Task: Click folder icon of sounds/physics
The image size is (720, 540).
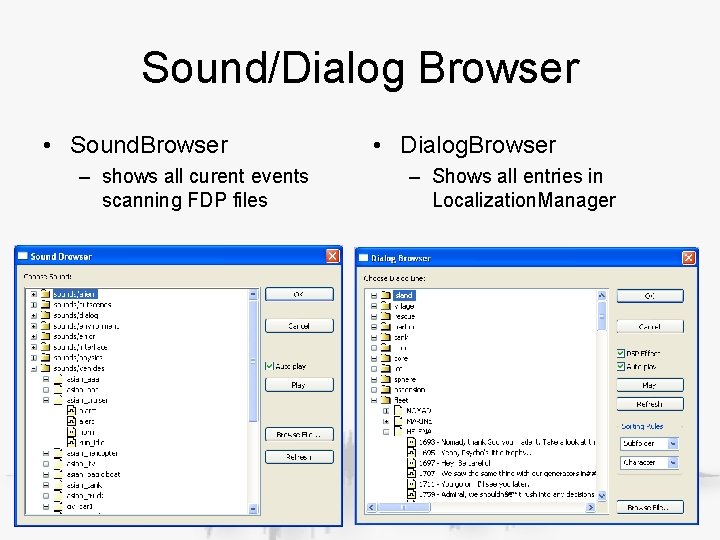Action: click(x=45, y=357)
